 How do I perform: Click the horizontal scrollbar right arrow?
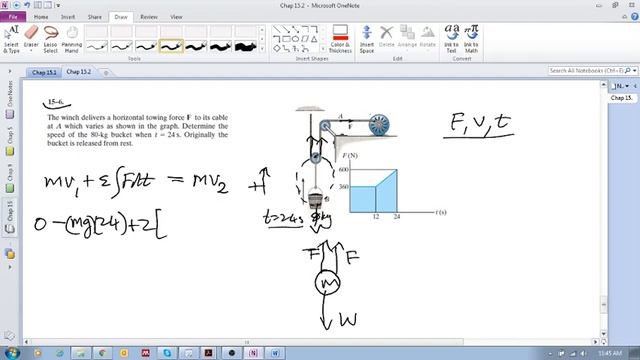tap(596, 342)
